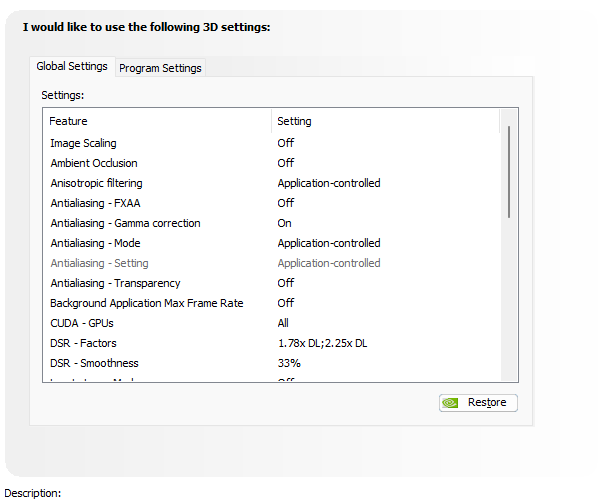This screenshot has height=502, width=612.
Task: Click the DSR - Smoothness 33% value
Action: click(289, 363)
